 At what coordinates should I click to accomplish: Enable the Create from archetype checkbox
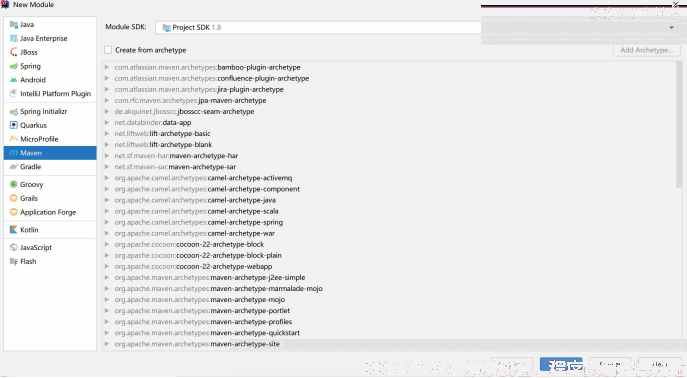coord(108,50)
